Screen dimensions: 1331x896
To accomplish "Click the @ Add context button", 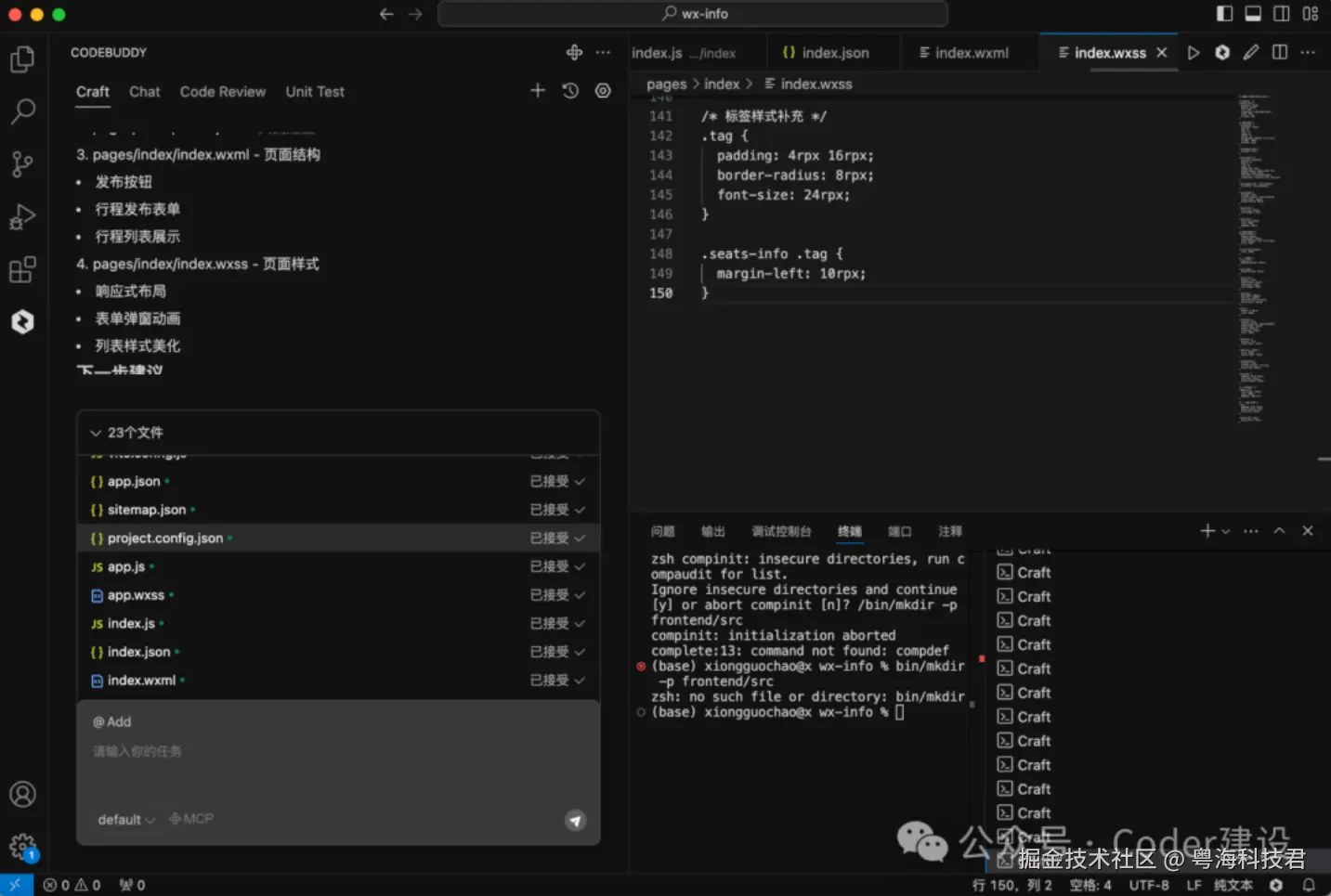I will click(112, 721).
